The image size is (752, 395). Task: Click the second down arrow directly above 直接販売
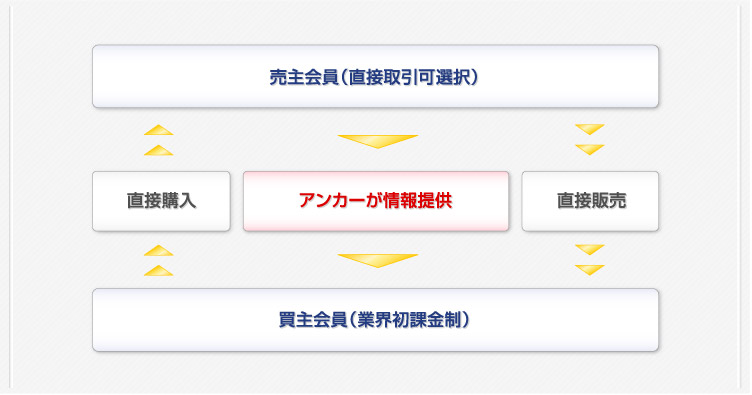[589, 150]
